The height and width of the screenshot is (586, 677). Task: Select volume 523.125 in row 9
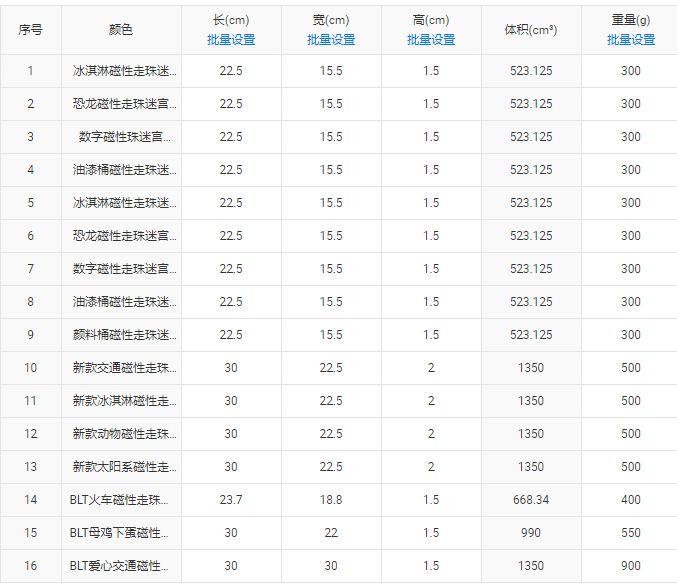click(531, 335)
